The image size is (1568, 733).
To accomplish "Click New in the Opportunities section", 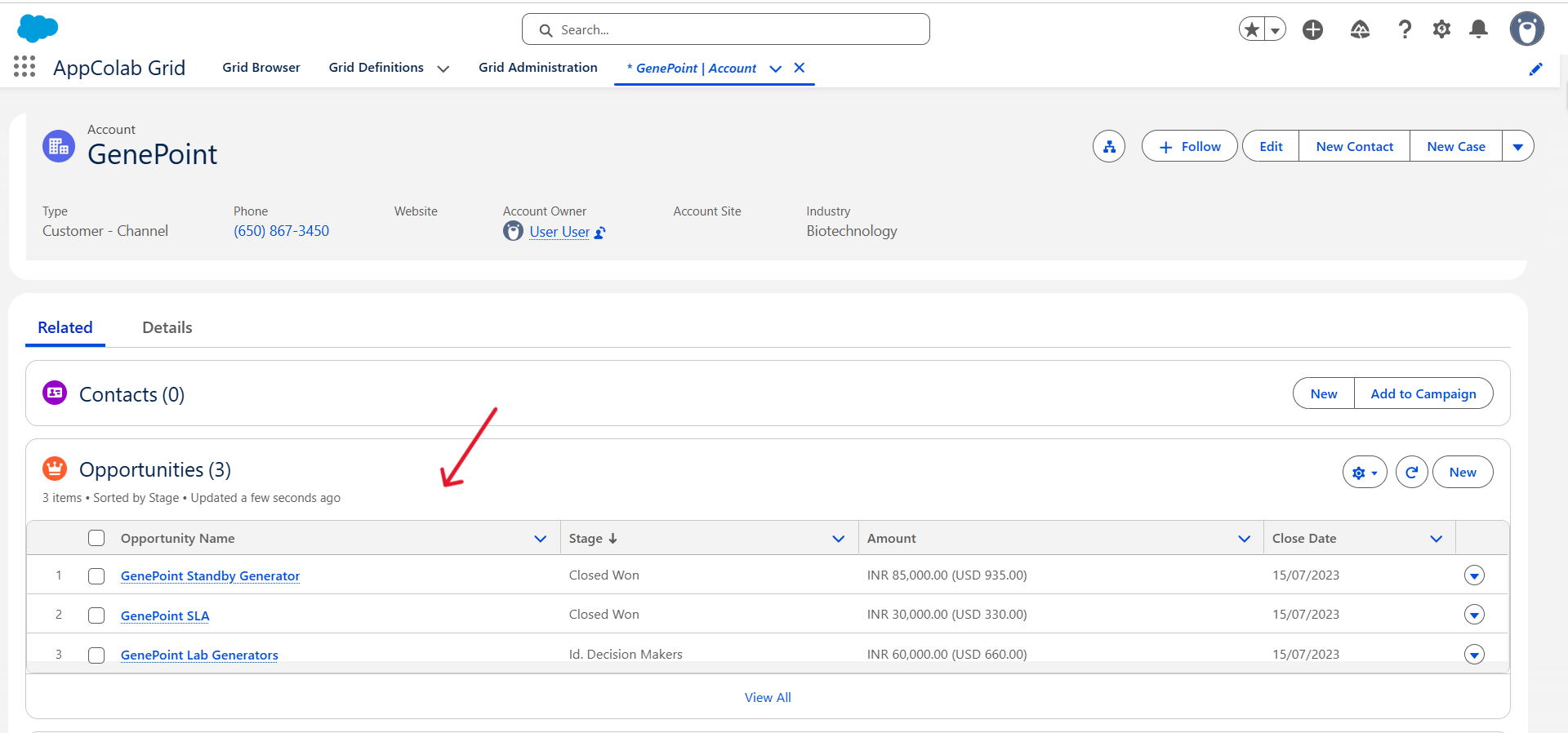I will [1463, 472].
